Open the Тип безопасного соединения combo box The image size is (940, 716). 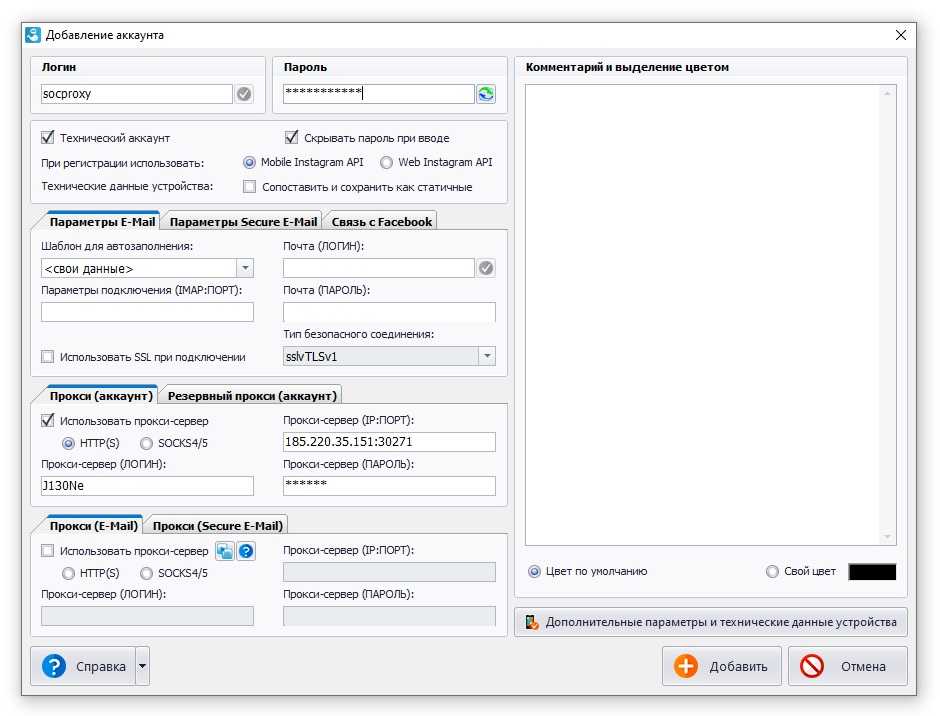[486, 356]
